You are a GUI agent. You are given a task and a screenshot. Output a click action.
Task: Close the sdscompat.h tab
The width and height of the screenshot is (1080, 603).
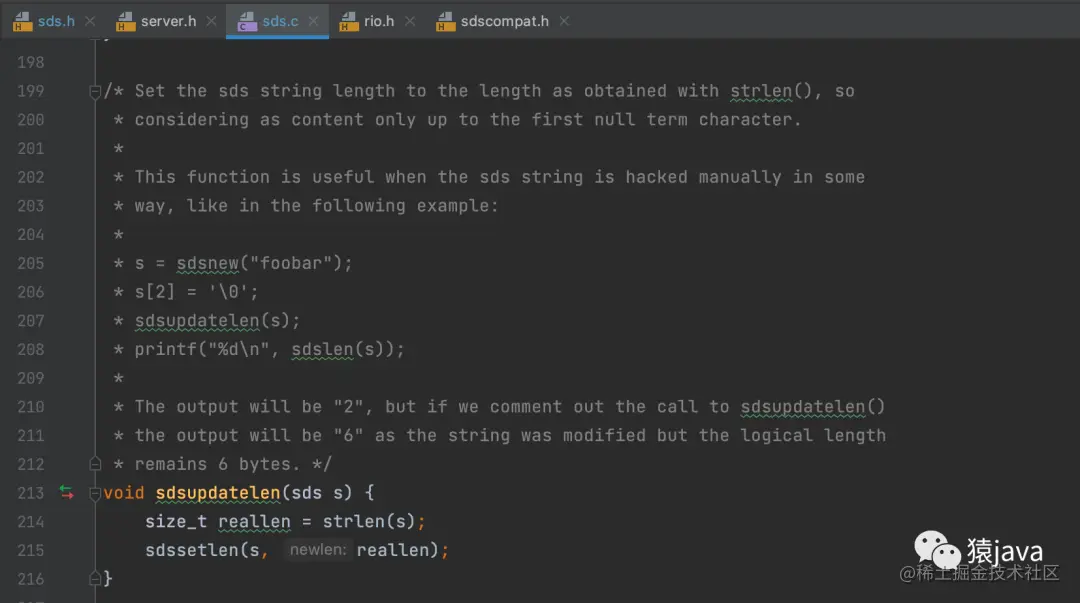[x=564, y=21]
